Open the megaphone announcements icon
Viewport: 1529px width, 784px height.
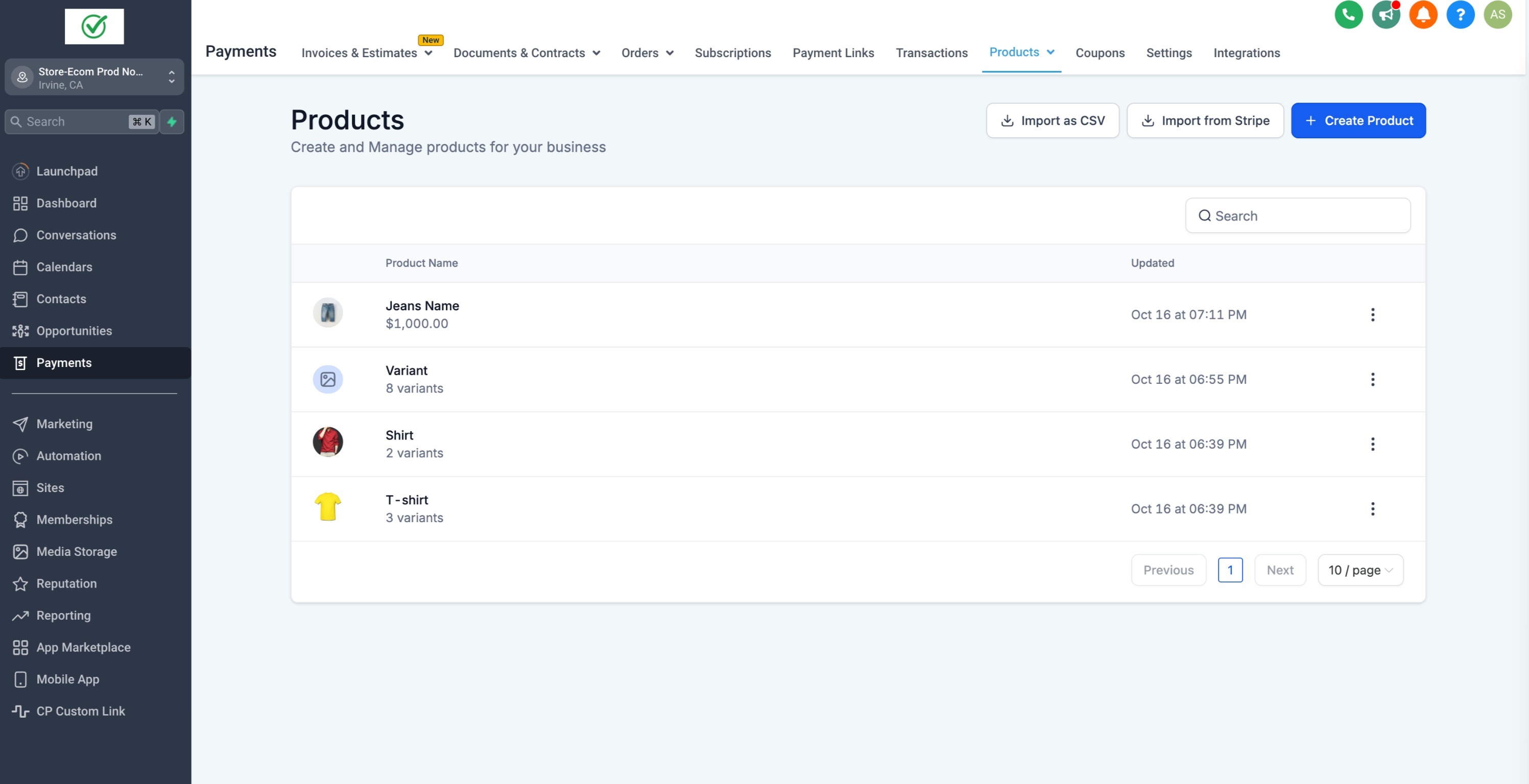click(1385, 15)
